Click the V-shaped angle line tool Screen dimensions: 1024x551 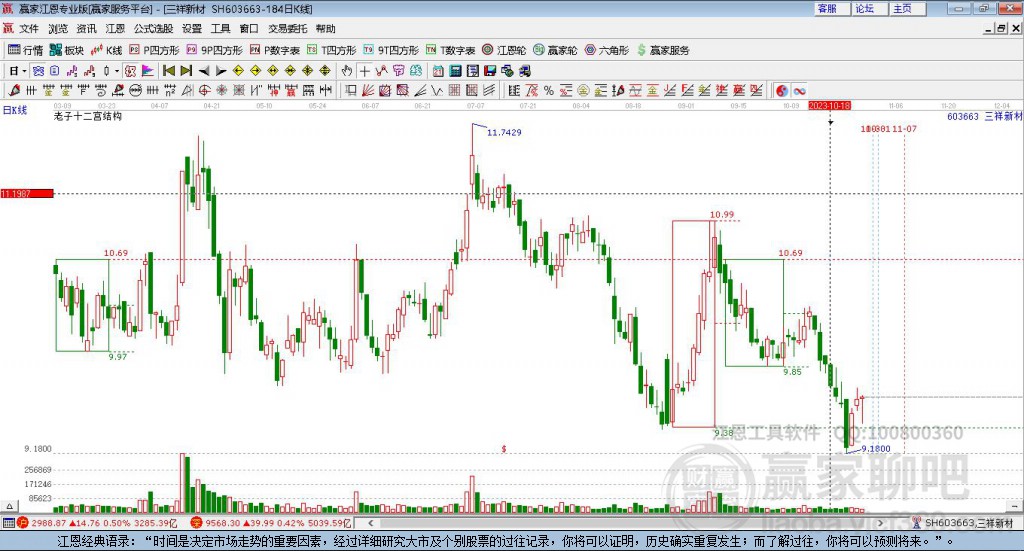[436, 91]
